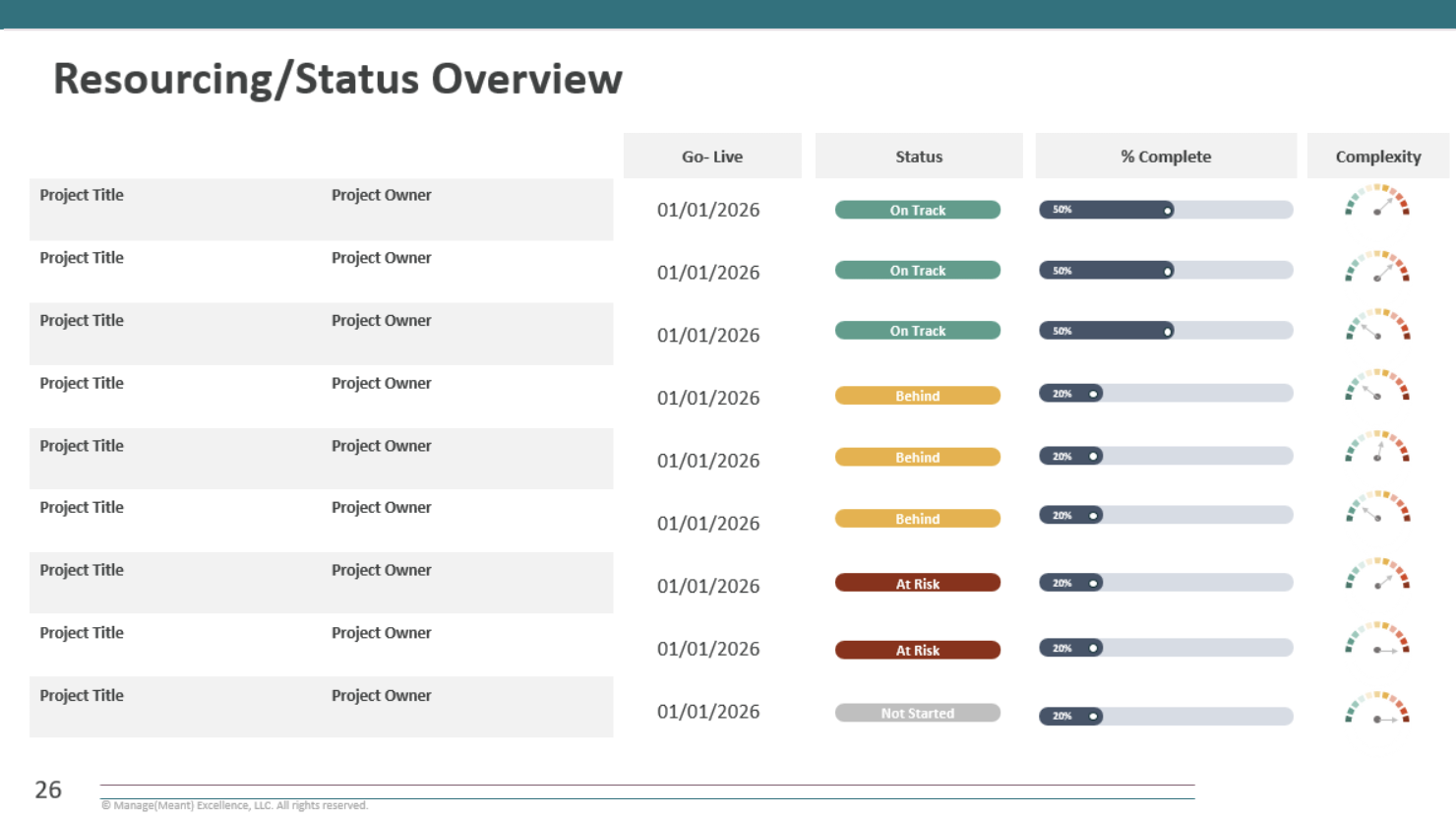Click 20% progress bar in second At Risk row
Viewport: 1456px width, 819px height.
pyautogui.click(x=1166, y=648)
